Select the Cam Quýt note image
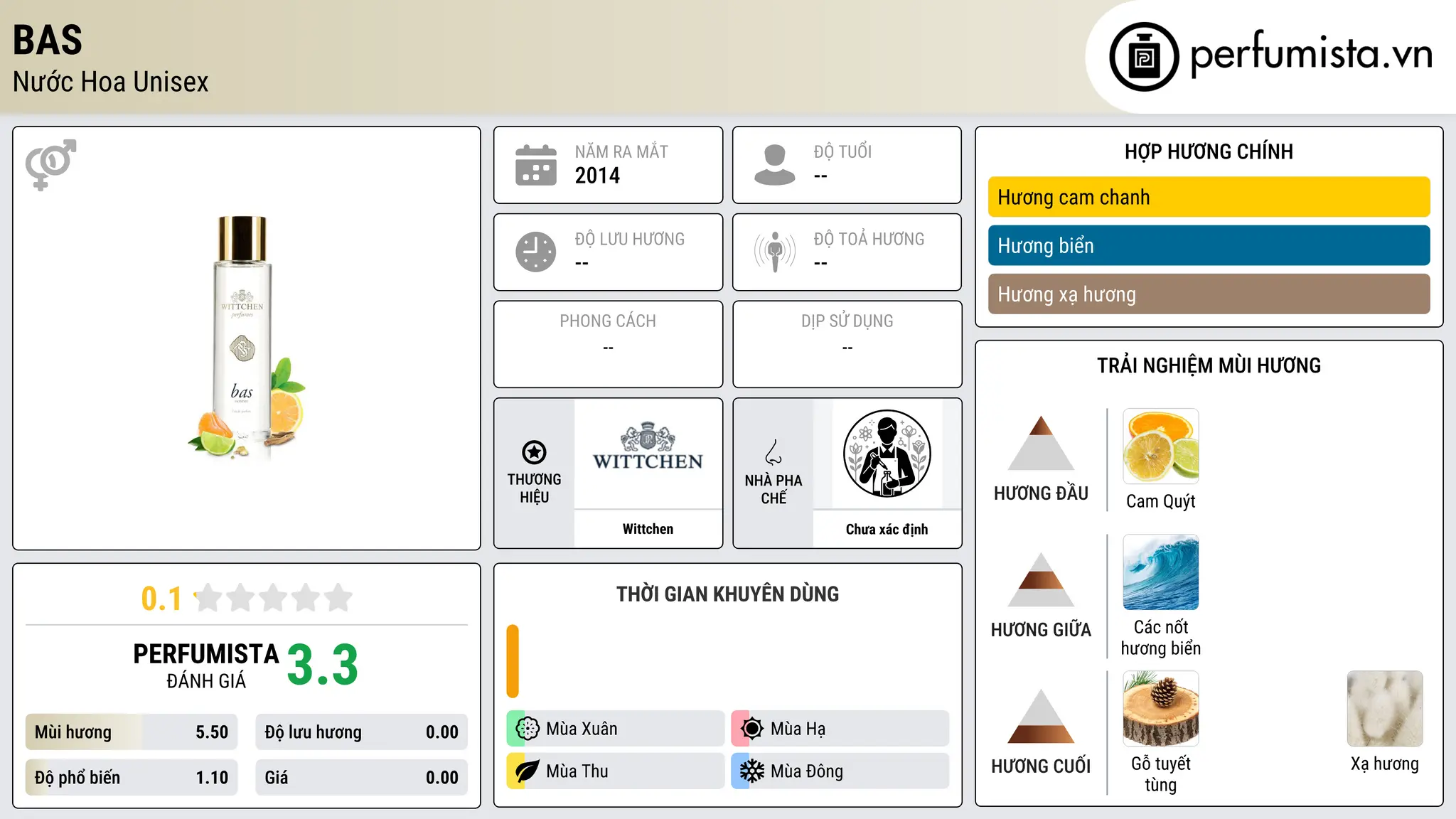The height and width of the screenshot is (819, 1456). (1160, 446)
